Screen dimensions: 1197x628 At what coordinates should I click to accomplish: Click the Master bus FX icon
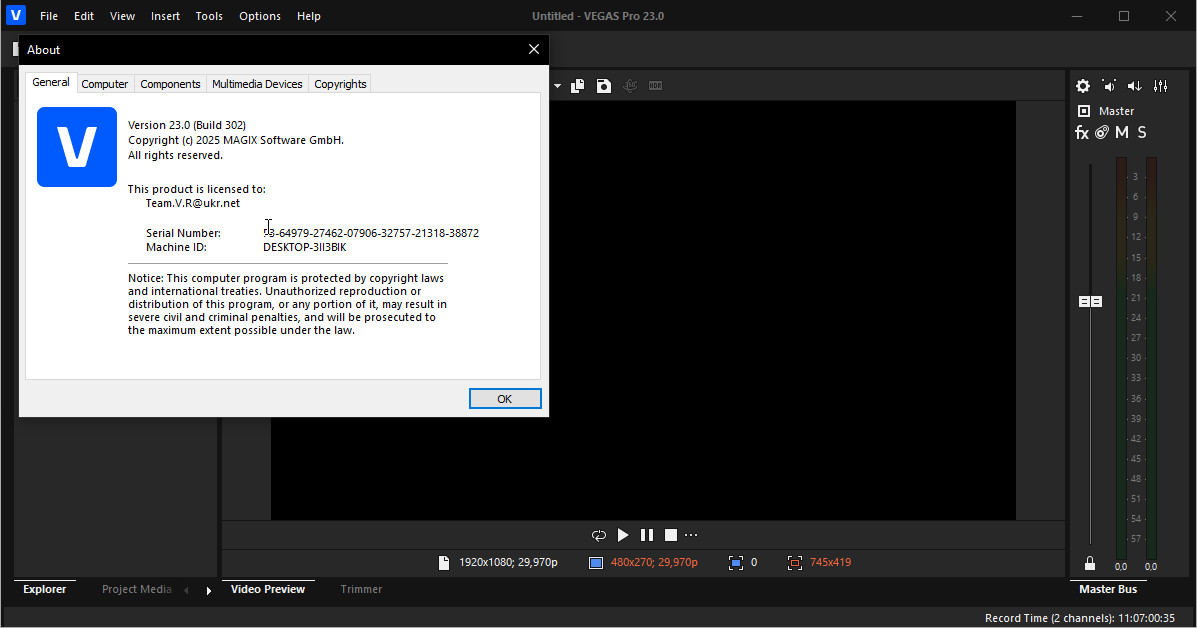coord(1081,132)
